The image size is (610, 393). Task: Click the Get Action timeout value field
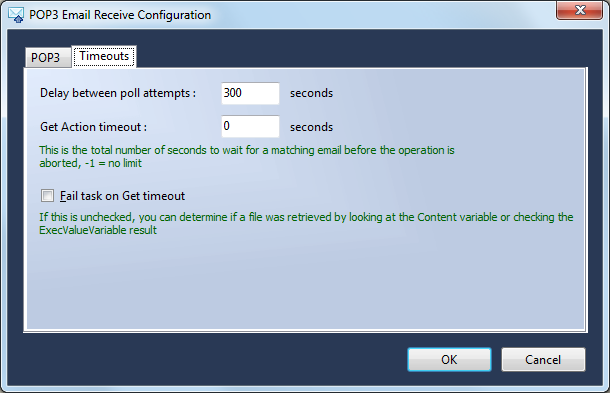(x=250, y=126)
